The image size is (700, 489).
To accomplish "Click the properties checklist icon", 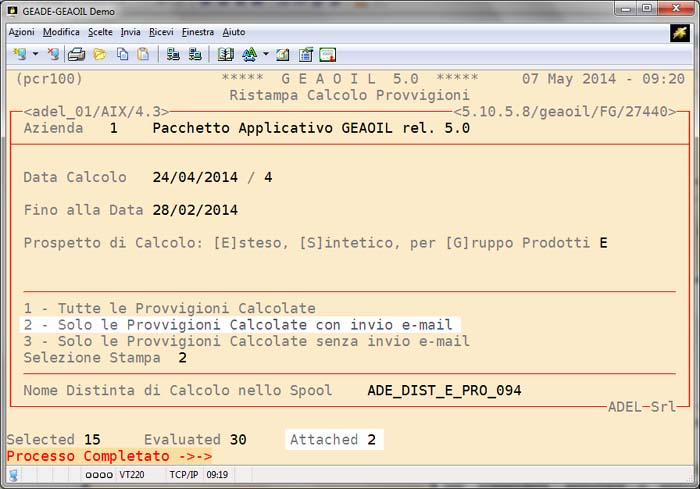I will click(x=306, y=54).
